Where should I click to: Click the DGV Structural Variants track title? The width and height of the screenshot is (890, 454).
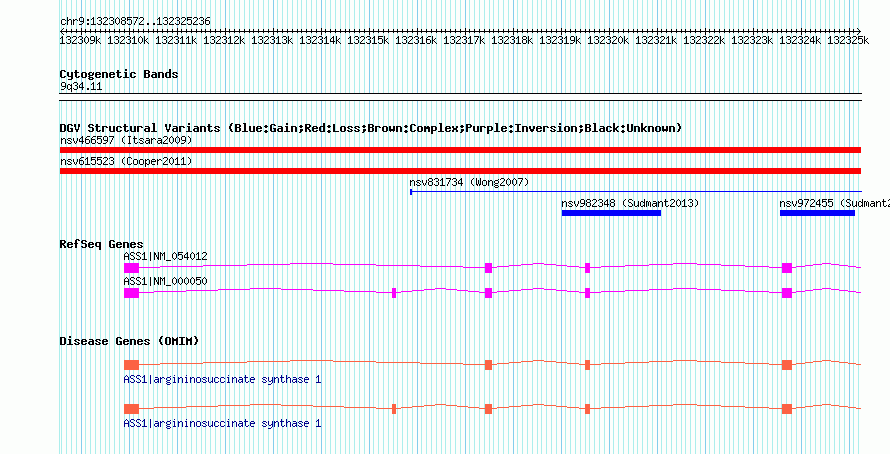pyautogui.click(x=371, y=128)
